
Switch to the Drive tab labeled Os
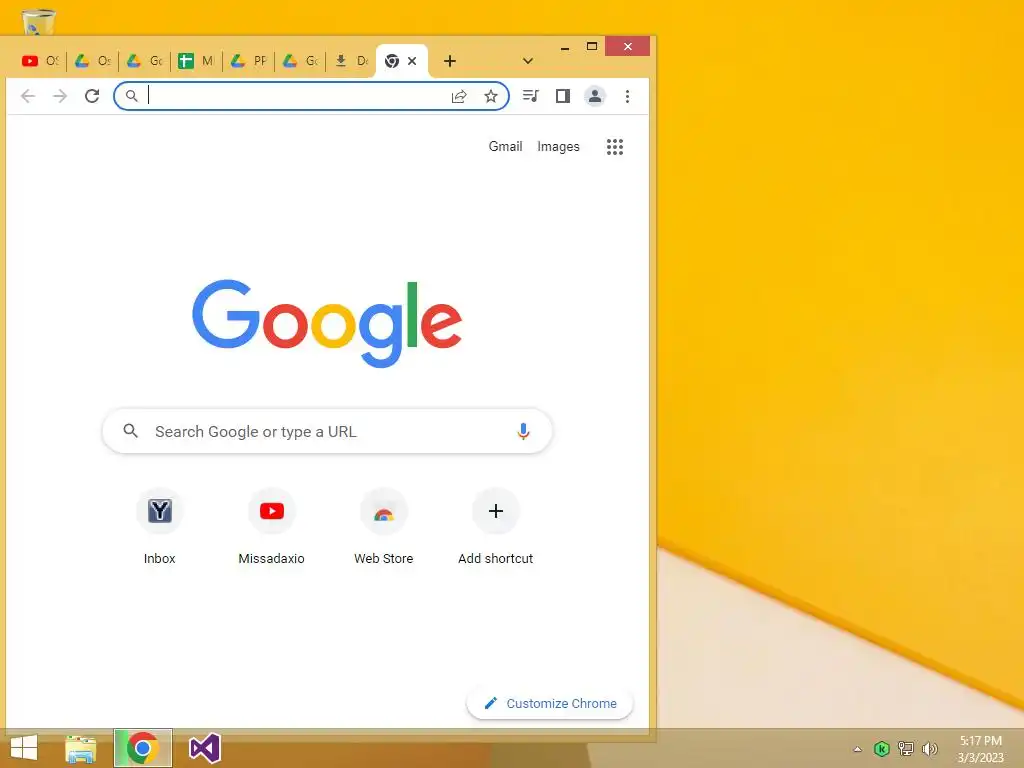click(x=92, y=61)
